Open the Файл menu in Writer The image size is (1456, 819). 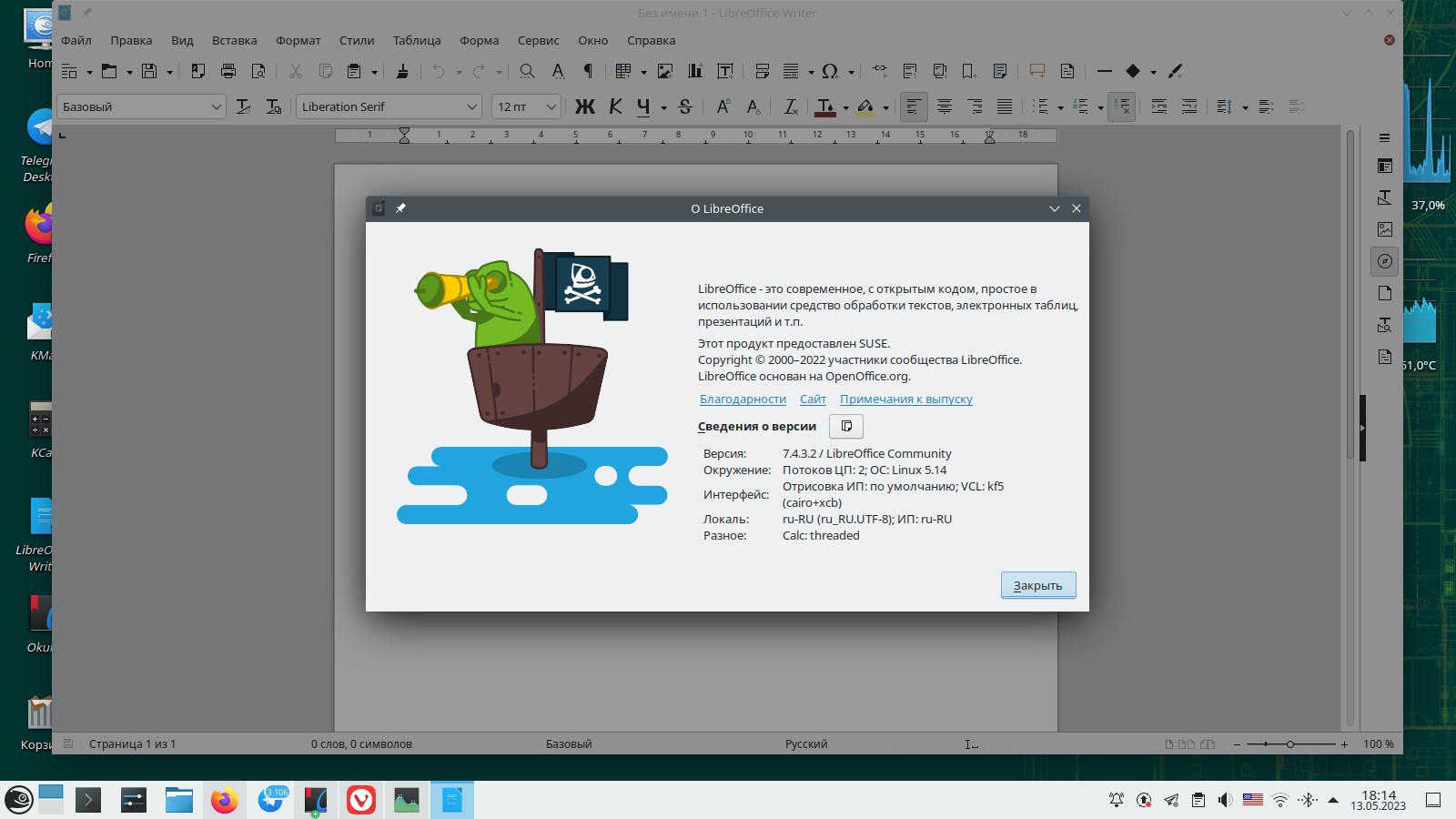(x=76, y=40)
